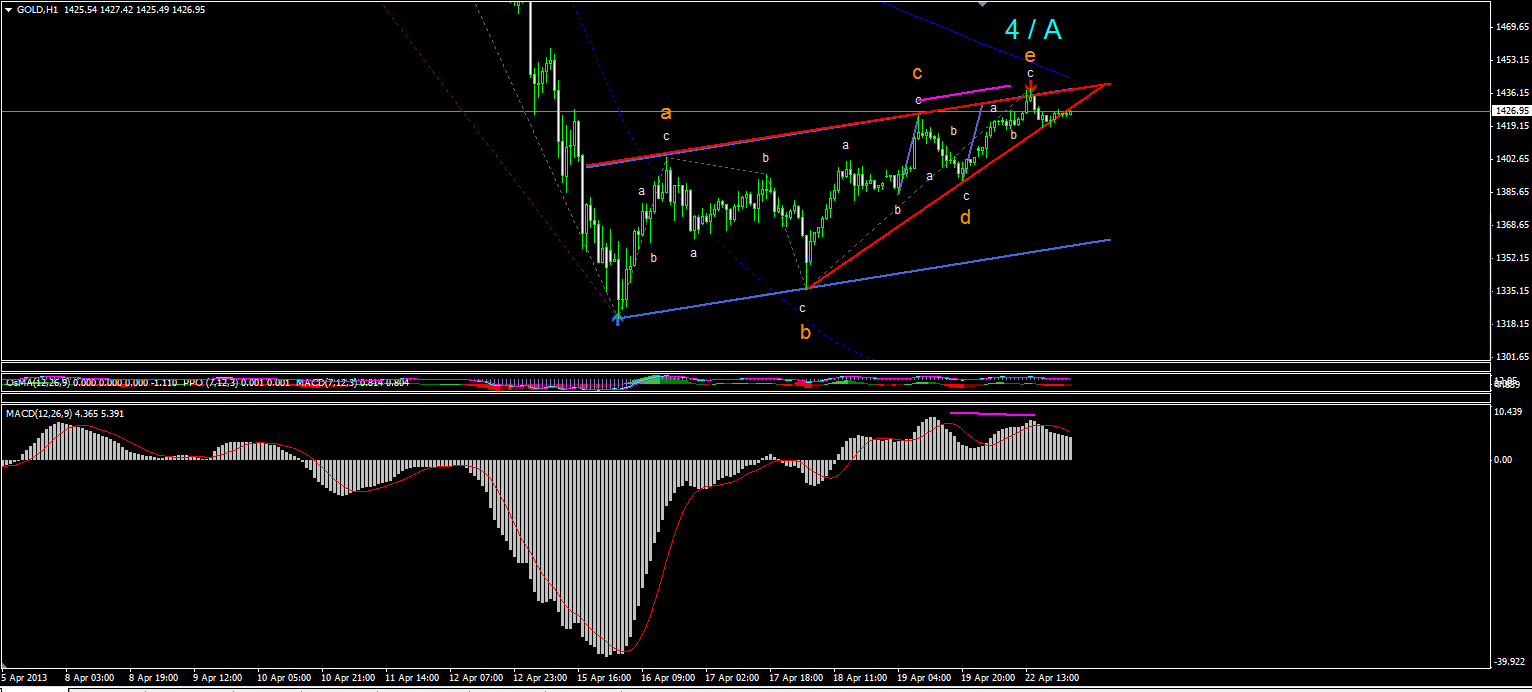Click the 1318.15 price axis label
1532x692 pixels.
[1511, 324]
